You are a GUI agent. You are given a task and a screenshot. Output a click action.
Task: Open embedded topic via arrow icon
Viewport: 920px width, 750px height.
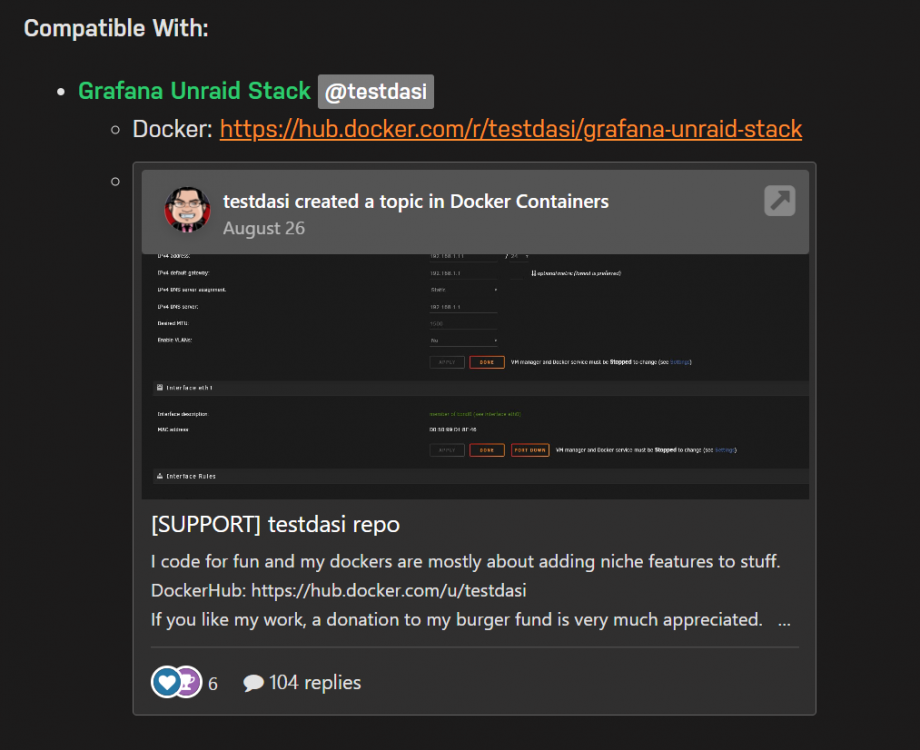779,201
